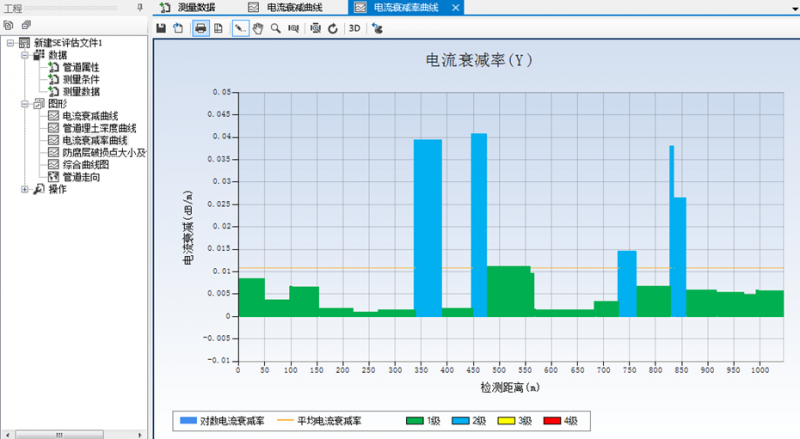Viewport: 800px width, 439px height.
Task: Open 测量数据 in the tree
Action: click(81, 91)
